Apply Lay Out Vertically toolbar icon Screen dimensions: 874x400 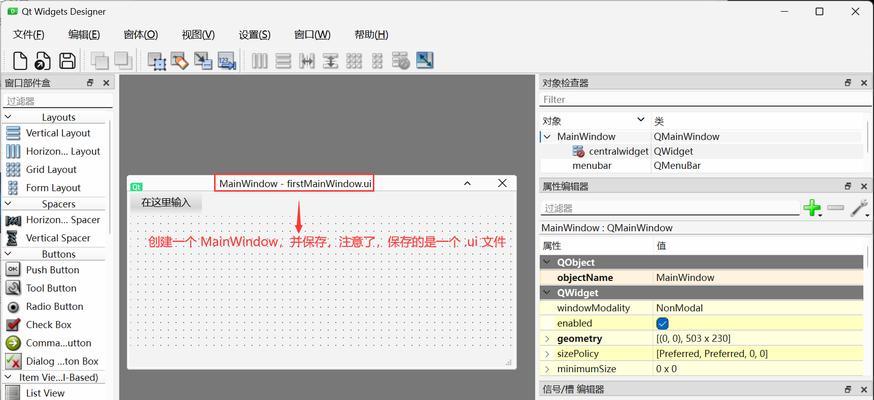coord(283,60)
